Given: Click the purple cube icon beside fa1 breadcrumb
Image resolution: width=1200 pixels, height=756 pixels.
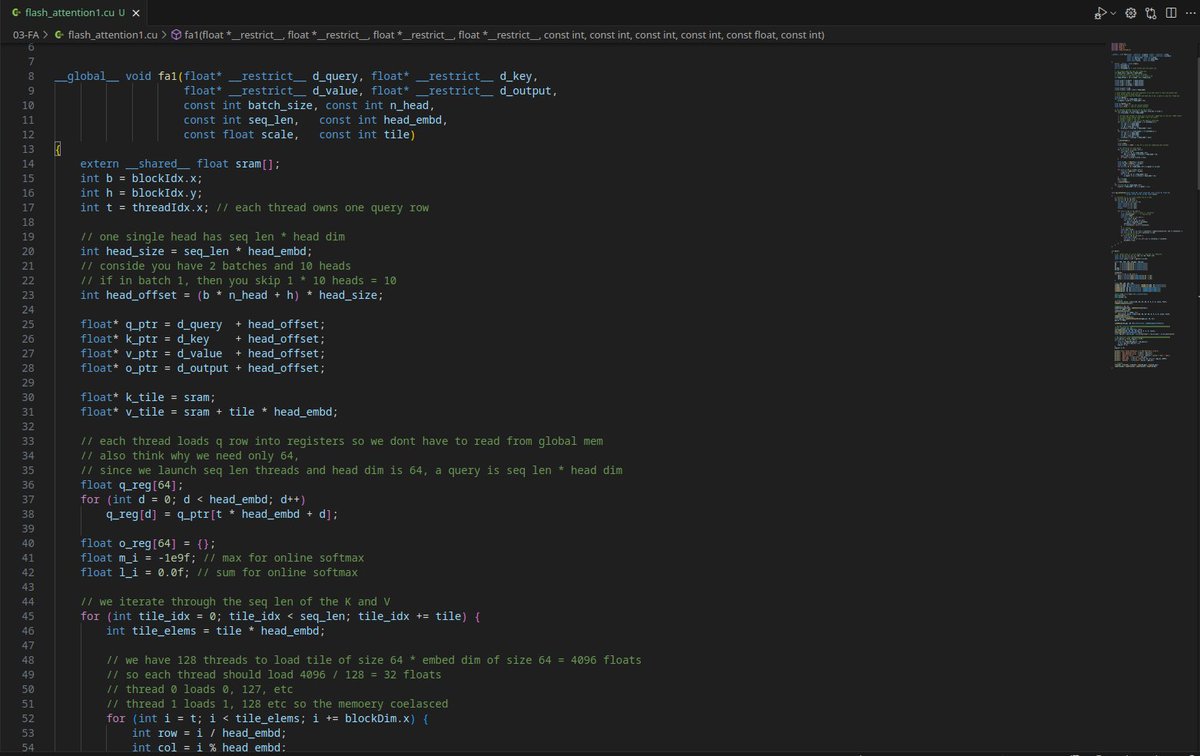Looking at the screenshot, I should pos(175,35).
